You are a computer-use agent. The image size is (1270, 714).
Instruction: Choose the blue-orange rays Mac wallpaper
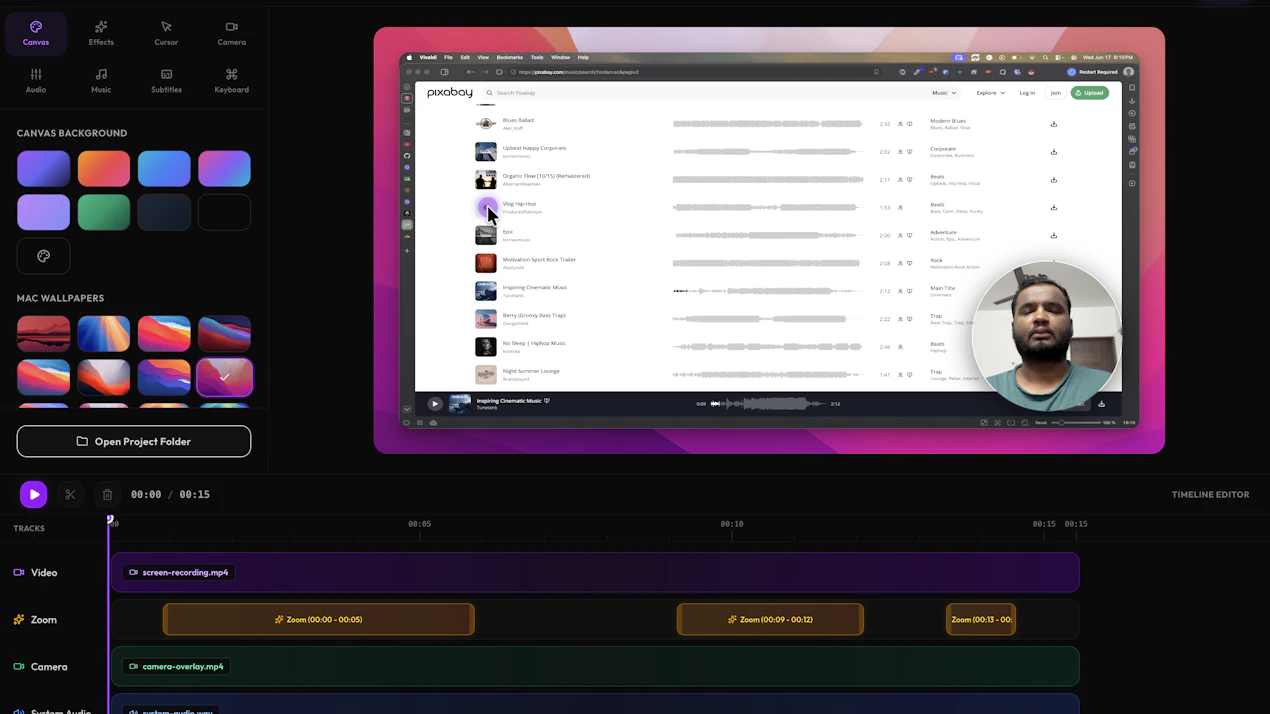coord(104,334)
